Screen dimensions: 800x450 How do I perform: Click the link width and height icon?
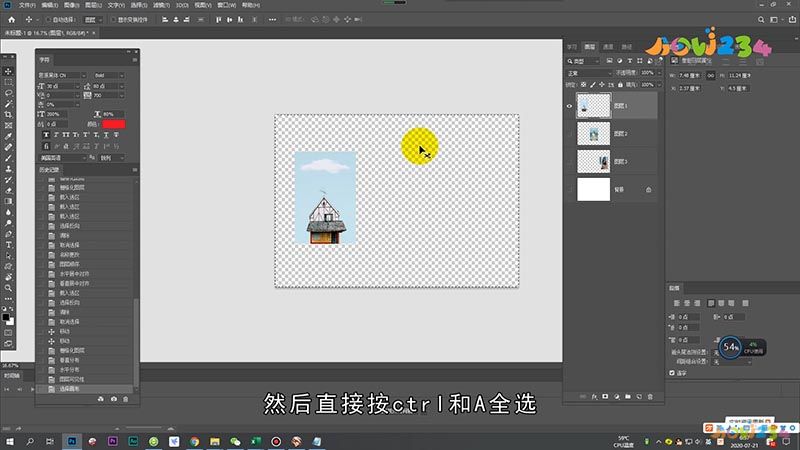coord(710,75)
